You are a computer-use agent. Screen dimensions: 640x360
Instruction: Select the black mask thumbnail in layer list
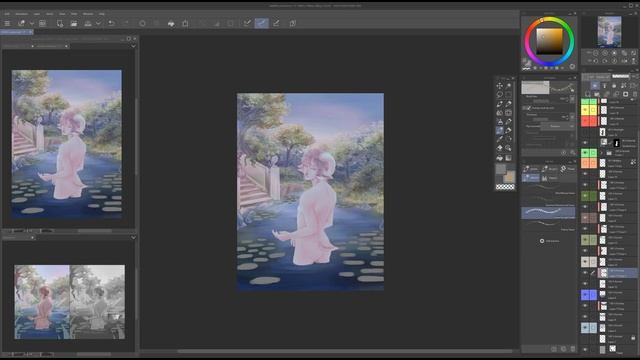tap(617, 143)
